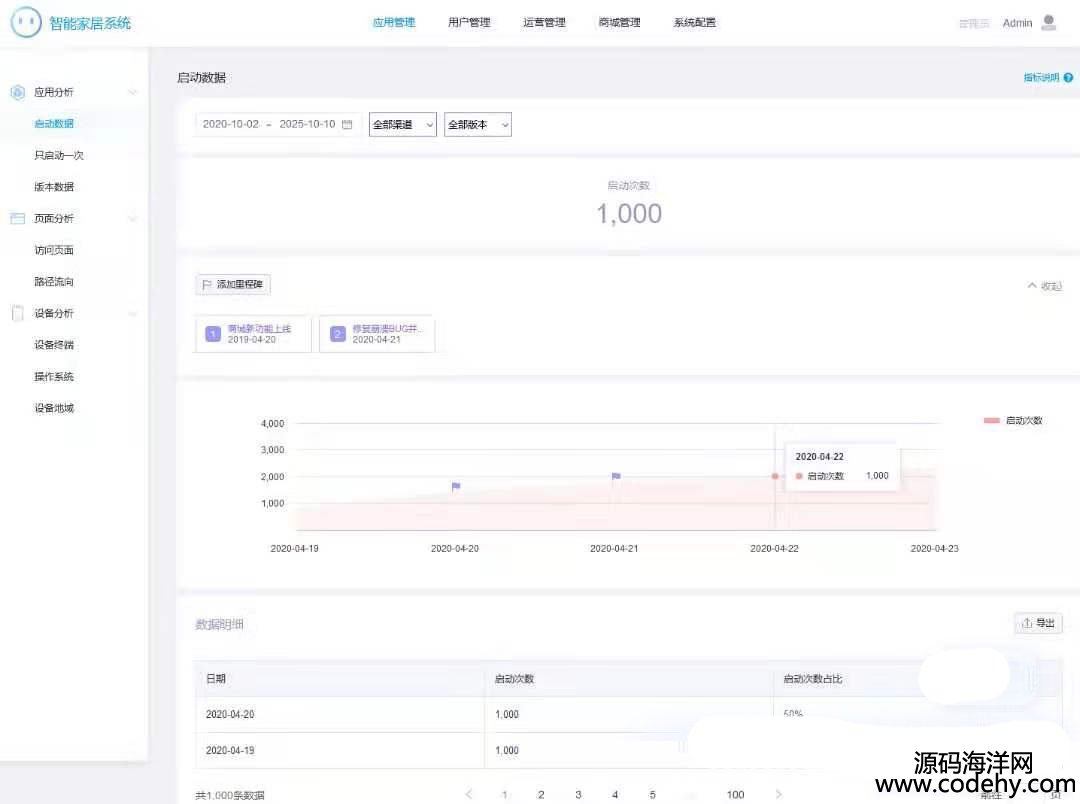Go to page 4

[615, 794]
